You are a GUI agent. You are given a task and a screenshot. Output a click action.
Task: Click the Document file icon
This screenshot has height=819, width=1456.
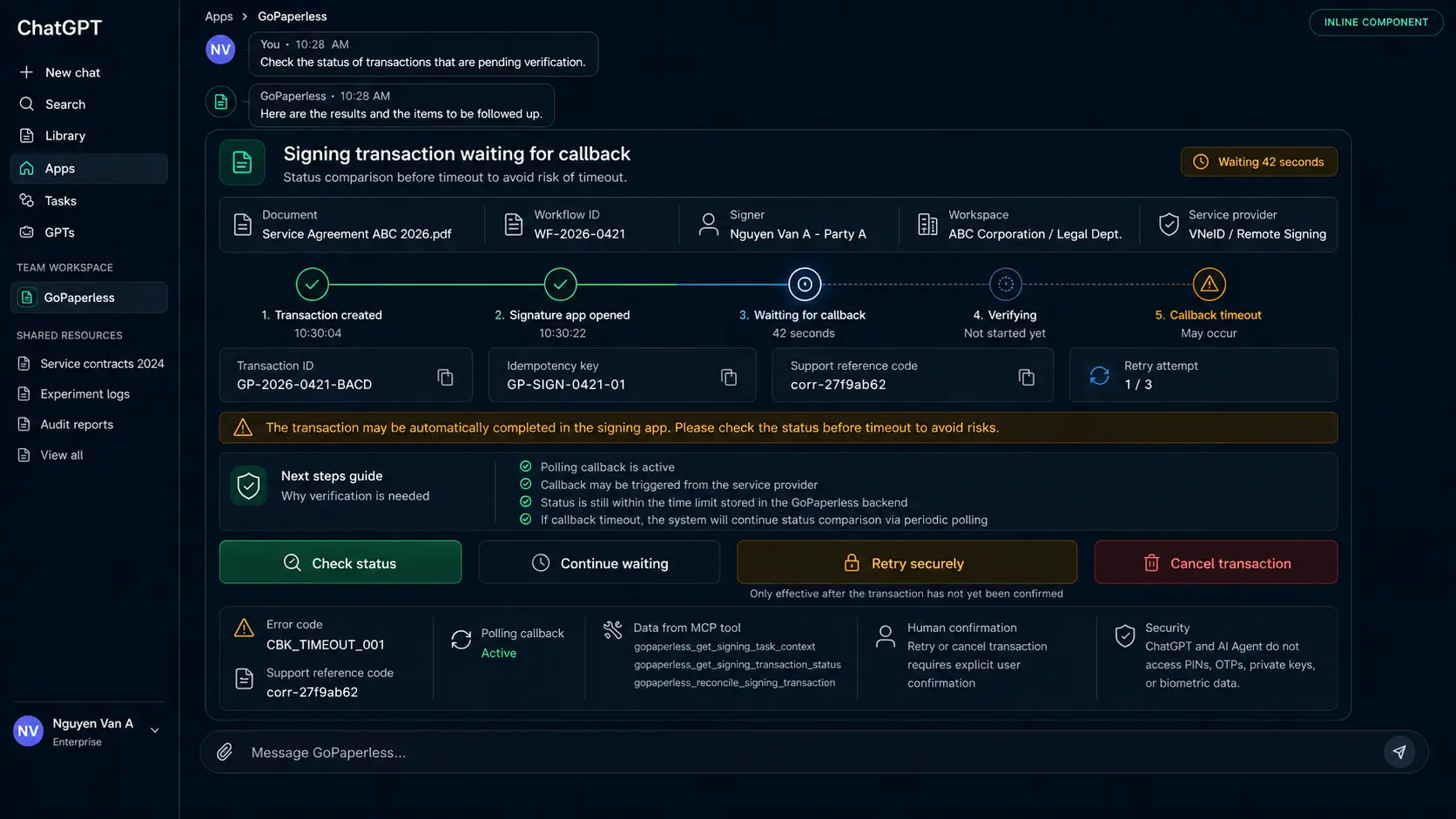243,225
